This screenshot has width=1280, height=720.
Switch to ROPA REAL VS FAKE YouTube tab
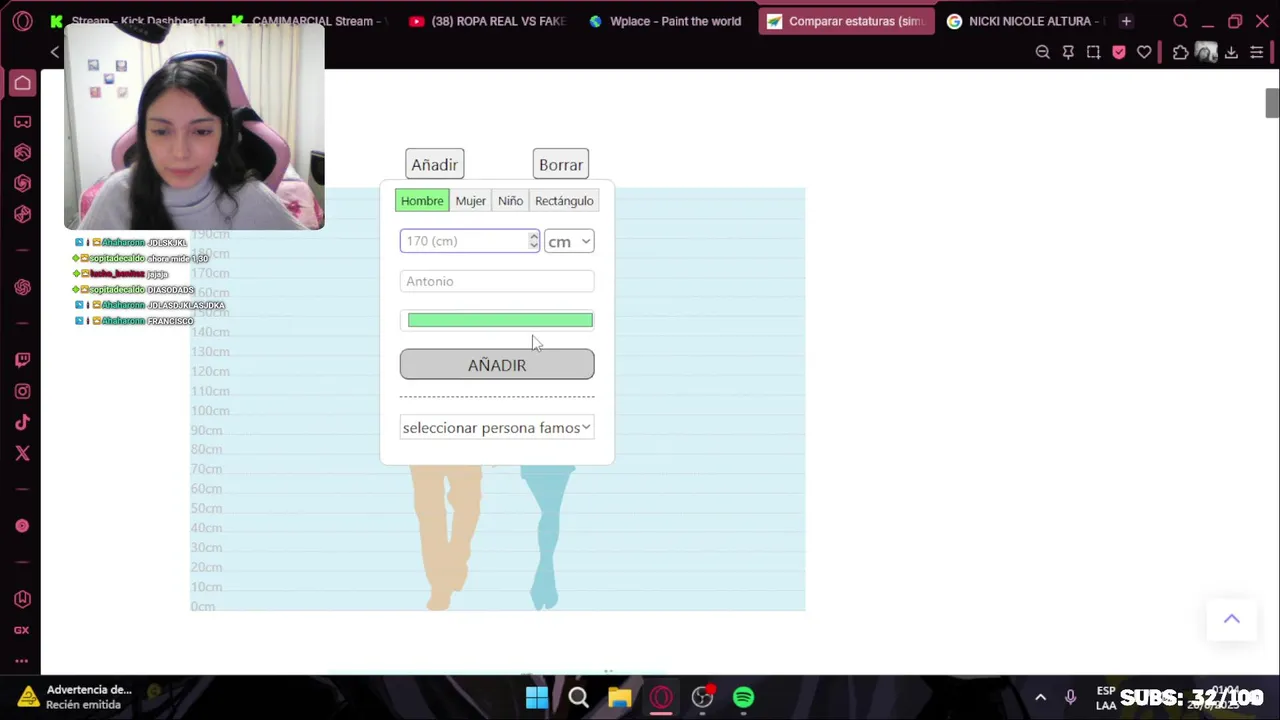(x=489, y=21)
